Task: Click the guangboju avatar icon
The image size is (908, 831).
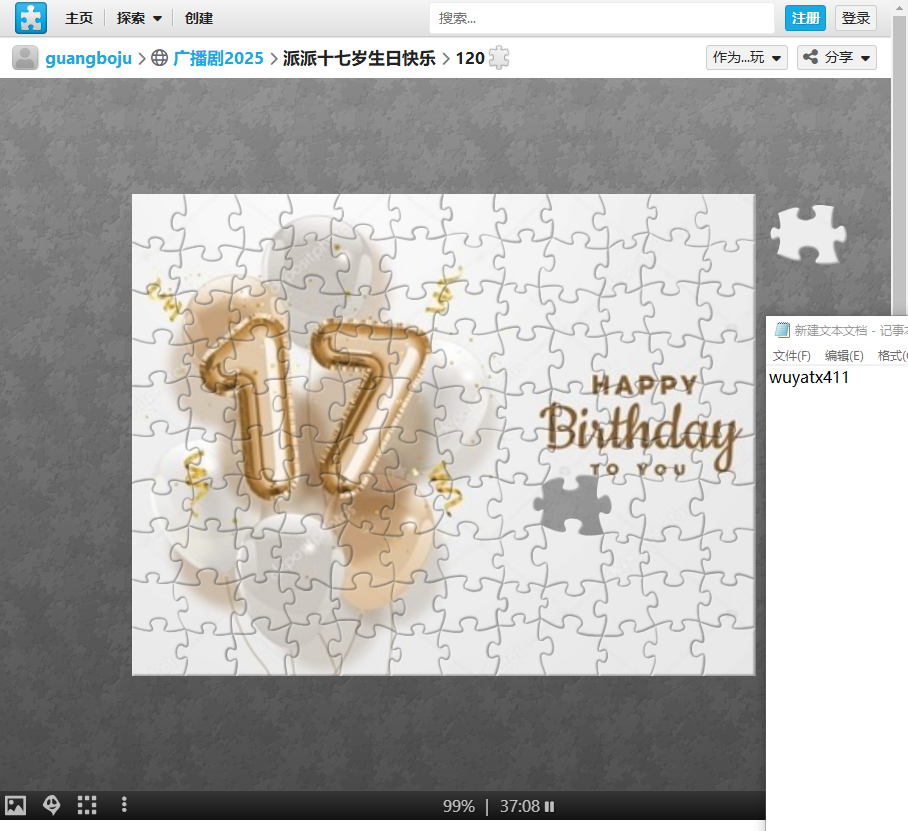Action: click(x=25, y=58)
